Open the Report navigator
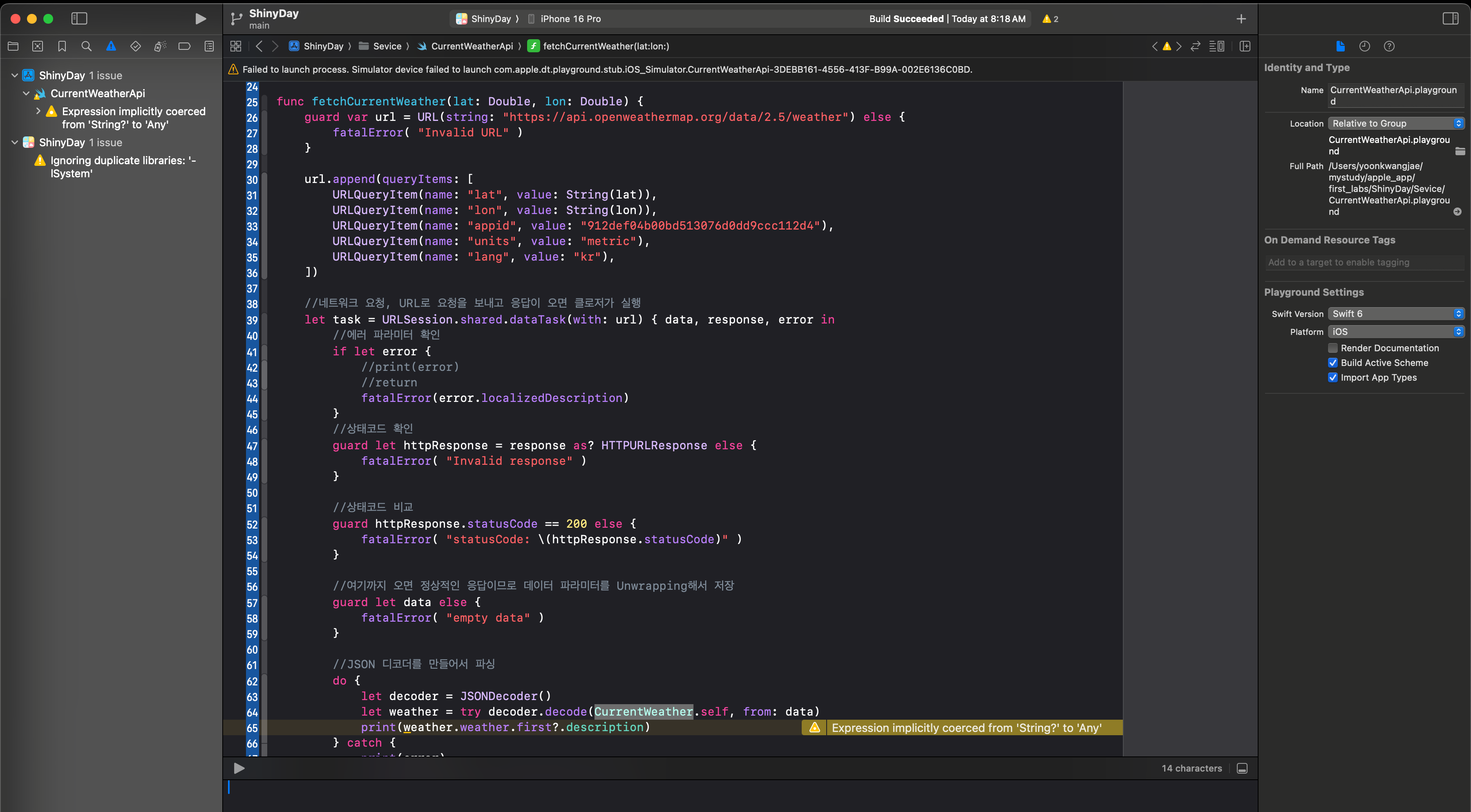 click(209, 46)
